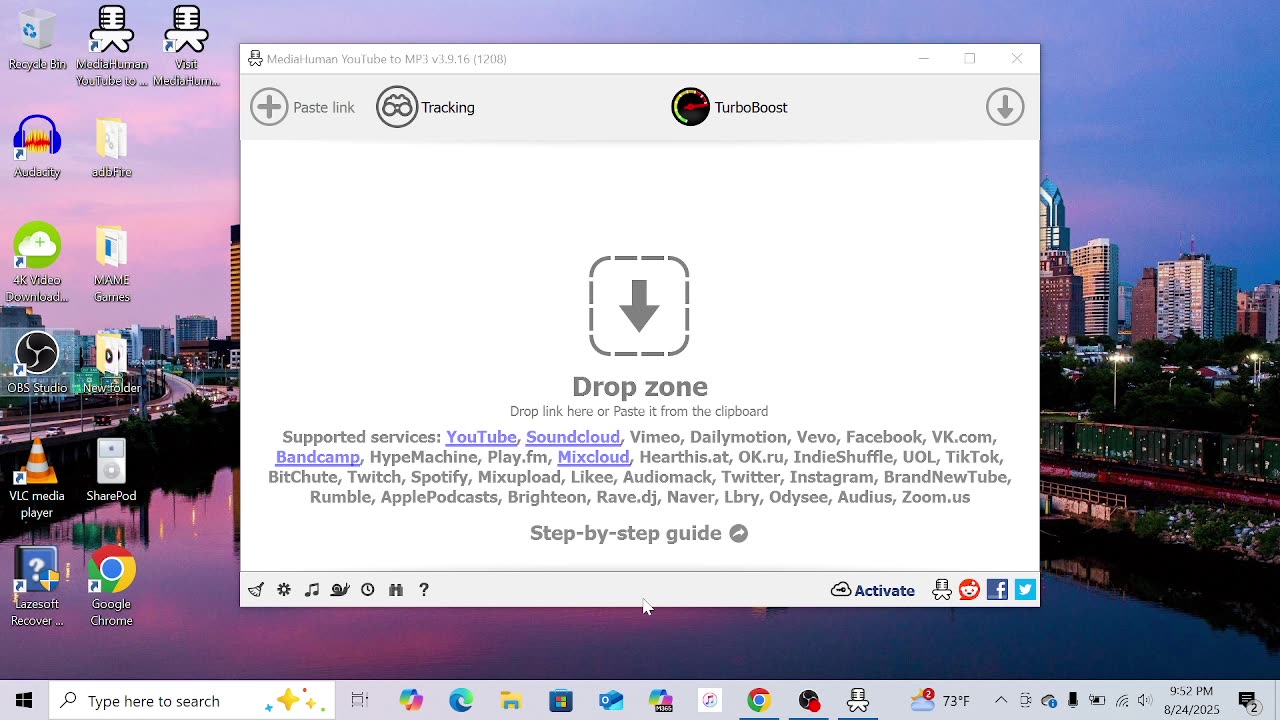Open the Soundcloud supported service link
This screenshot has height=720, width=1280.
(x=573, y=437)
